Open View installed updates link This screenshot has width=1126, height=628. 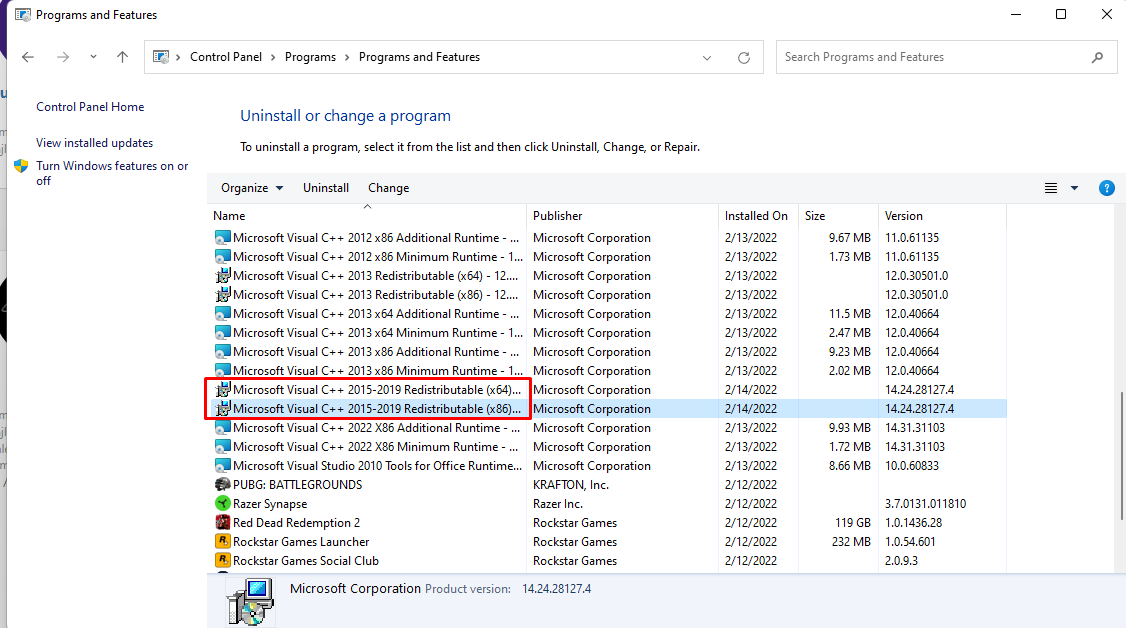95,143
